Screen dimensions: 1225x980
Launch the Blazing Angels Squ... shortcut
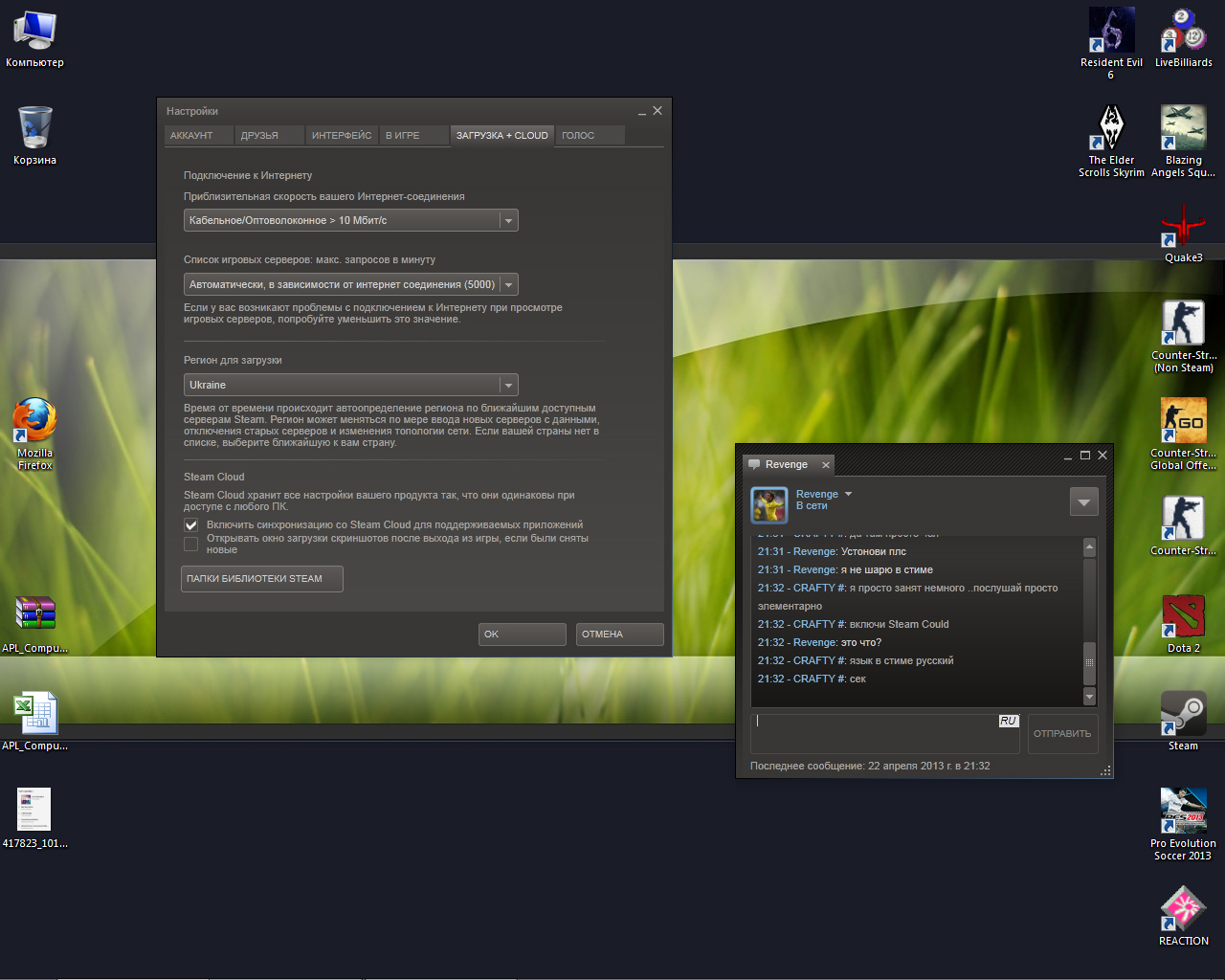(1184, 141)
